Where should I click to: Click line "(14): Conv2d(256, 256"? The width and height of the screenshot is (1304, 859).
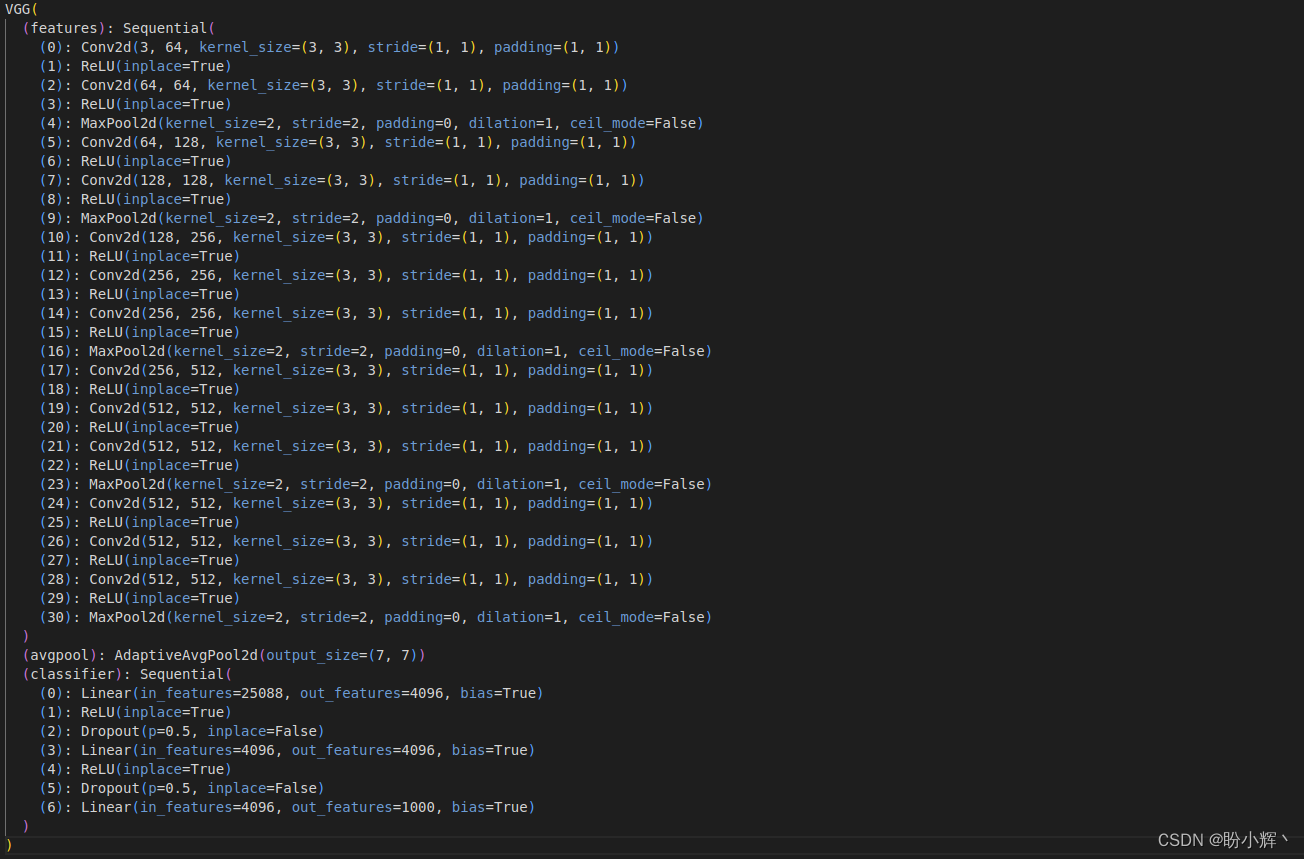347,313
